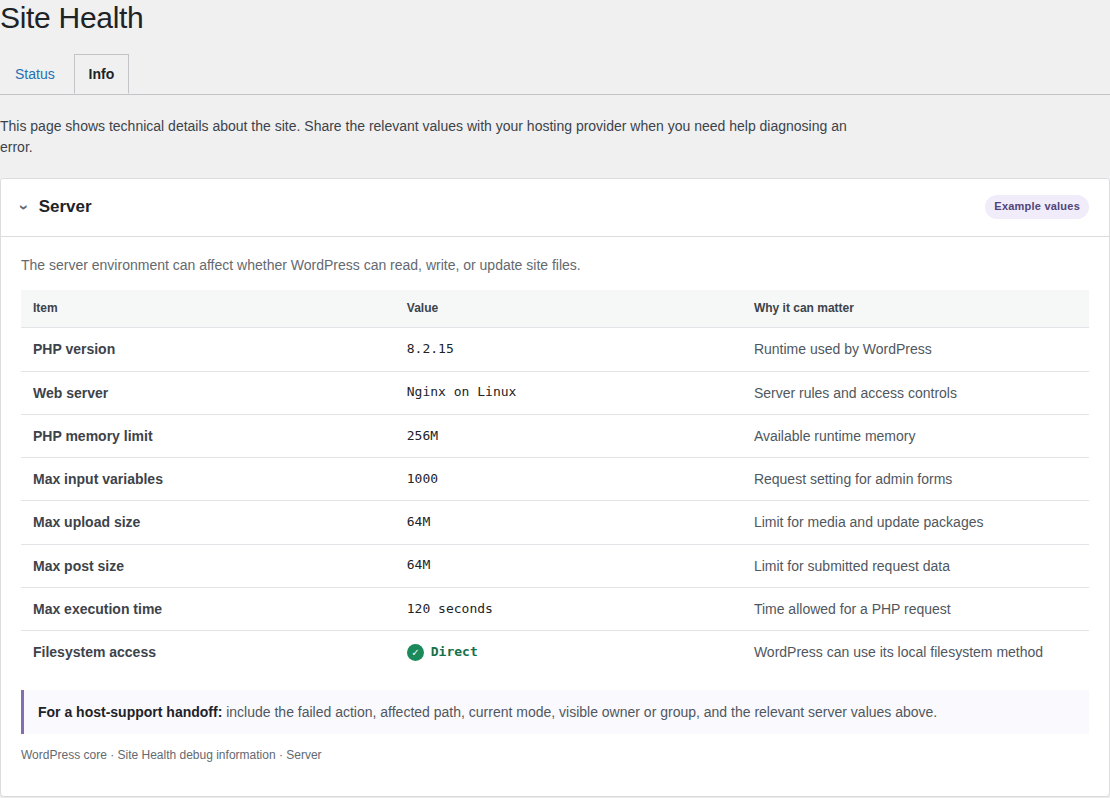Image resolution: width=1110 pixels, height=798 pixels.
Task: Select the 64M Max upload size value
Action: [418, 522]
